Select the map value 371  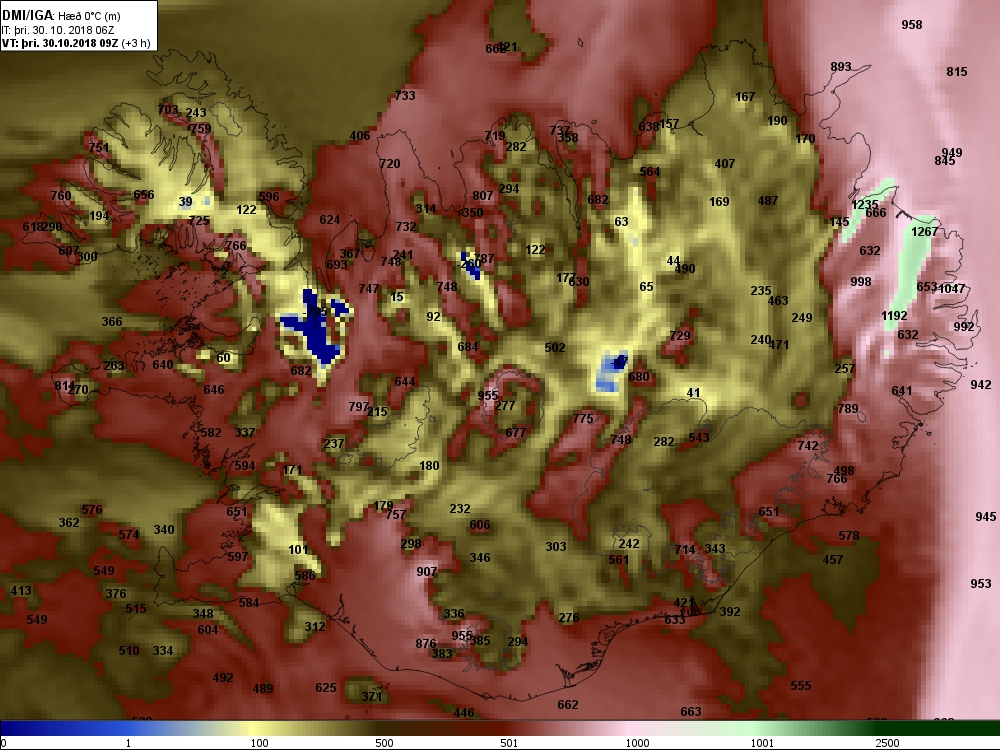coord(372,696)
